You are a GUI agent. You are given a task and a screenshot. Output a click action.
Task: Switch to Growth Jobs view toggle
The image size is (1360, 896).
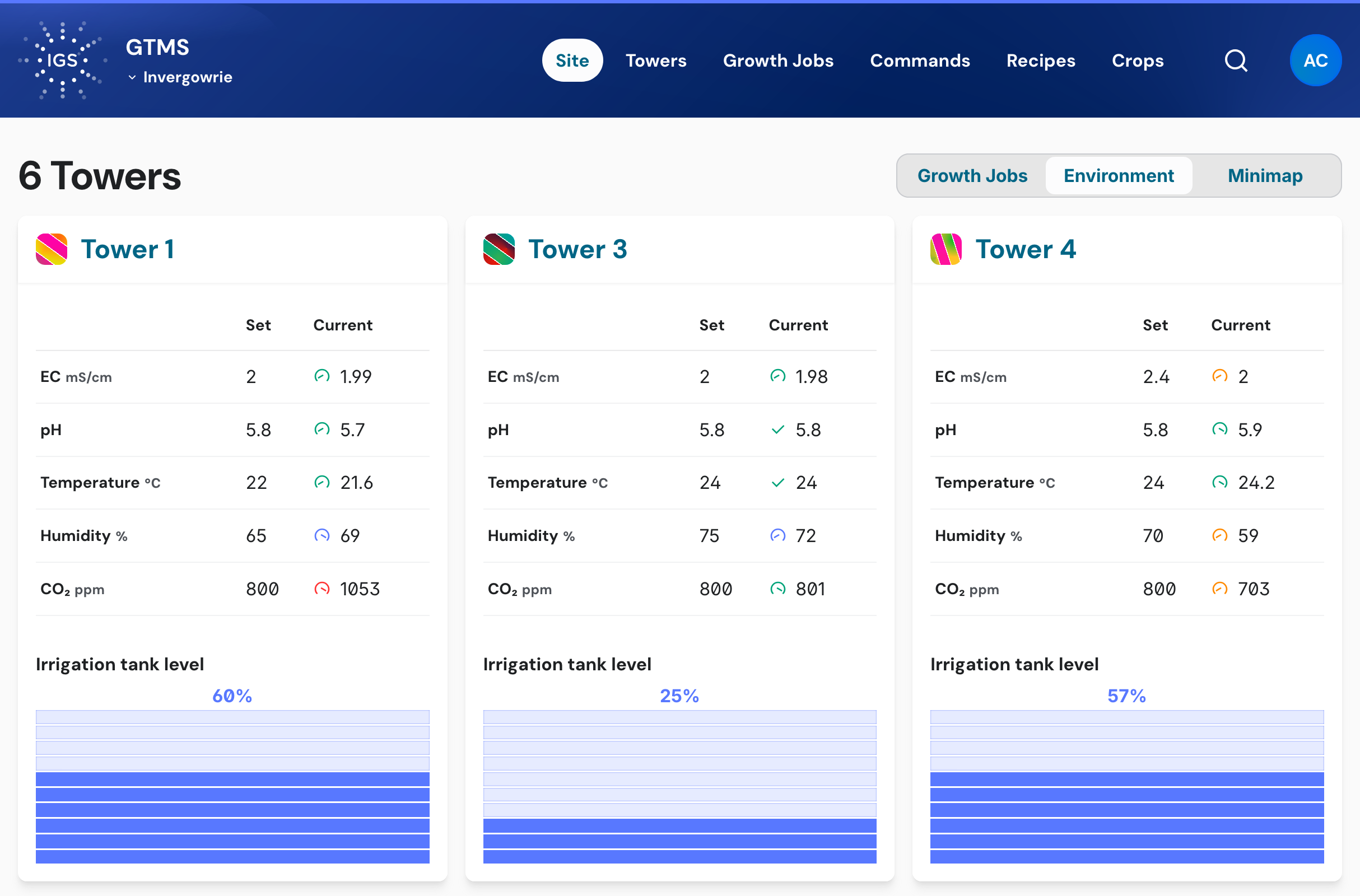pyautogui.click(x=972, y=175)
